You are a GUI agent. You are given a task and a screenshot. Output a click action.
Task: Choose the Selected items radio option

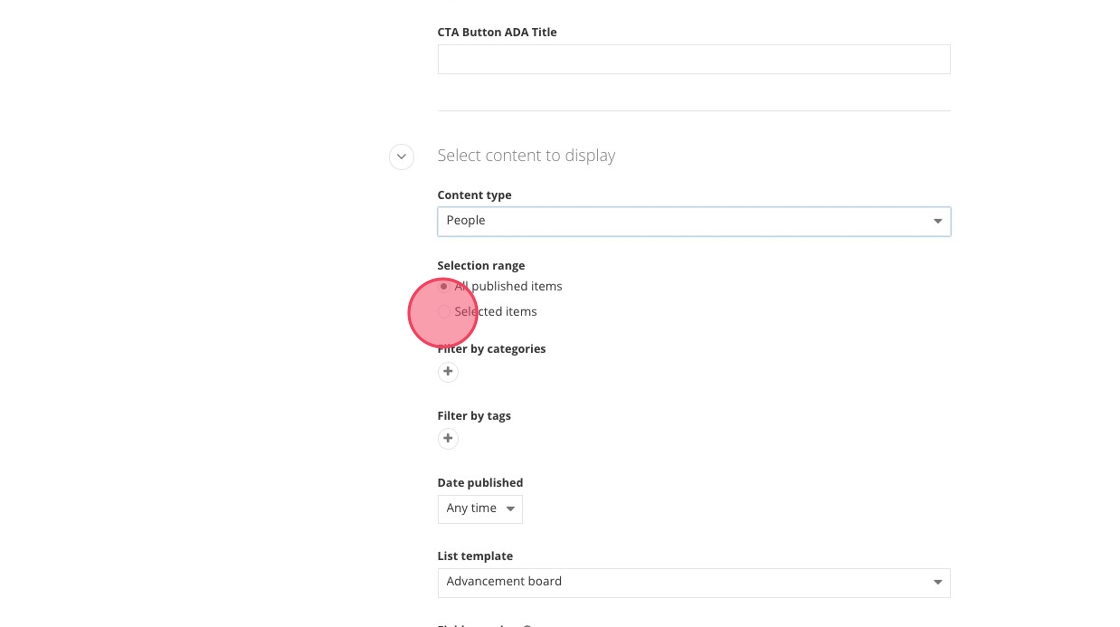(x=444, y=312)
